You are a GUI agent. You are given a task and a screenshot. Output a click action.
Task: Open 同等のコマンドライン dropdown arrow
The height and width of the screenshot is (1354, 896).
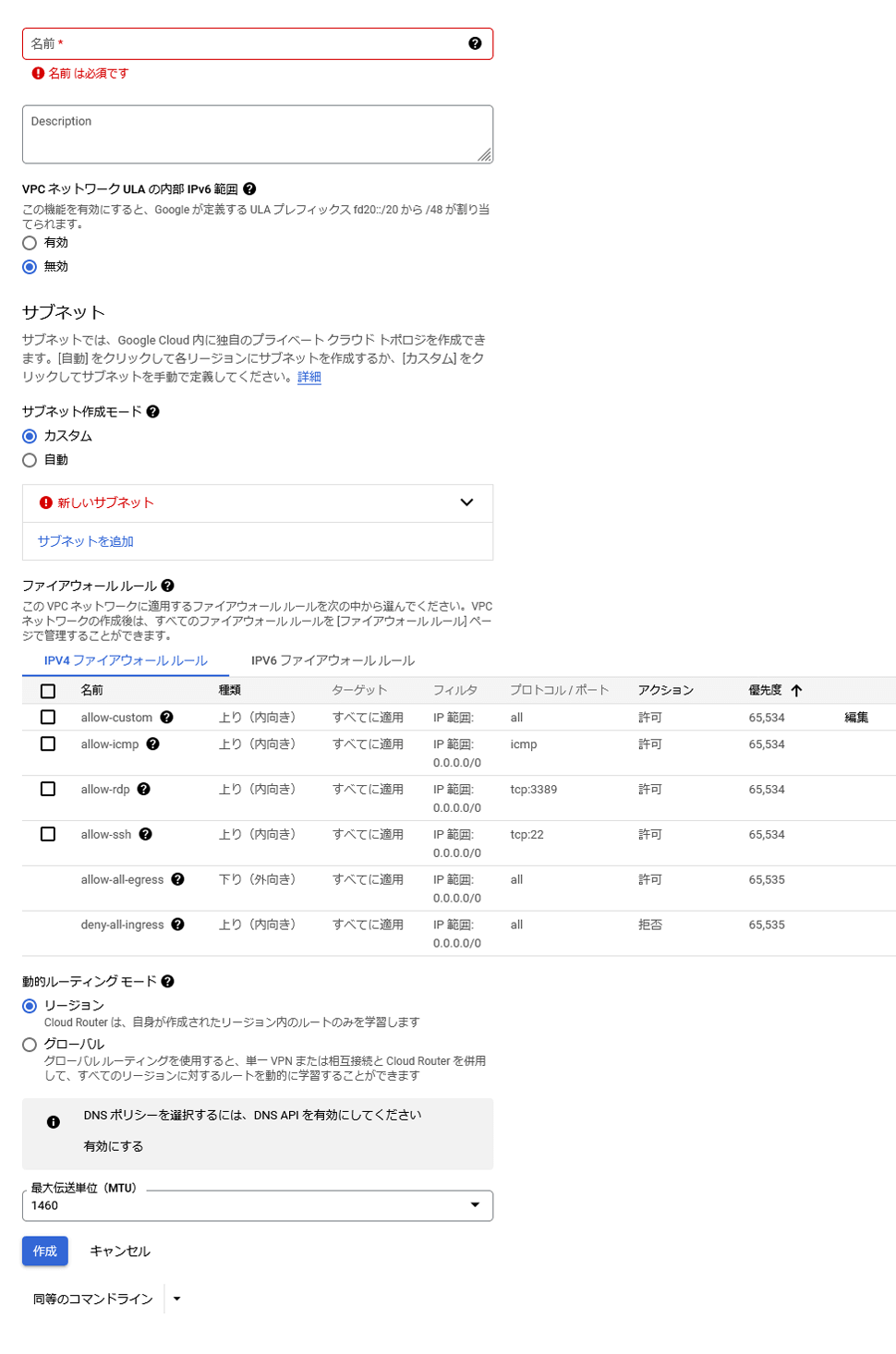(177, 1299)
